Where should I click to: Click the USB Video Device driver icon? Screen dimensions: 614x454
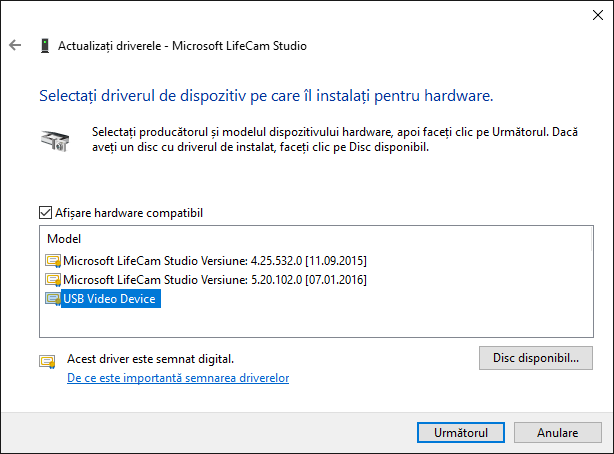(53, 299)
